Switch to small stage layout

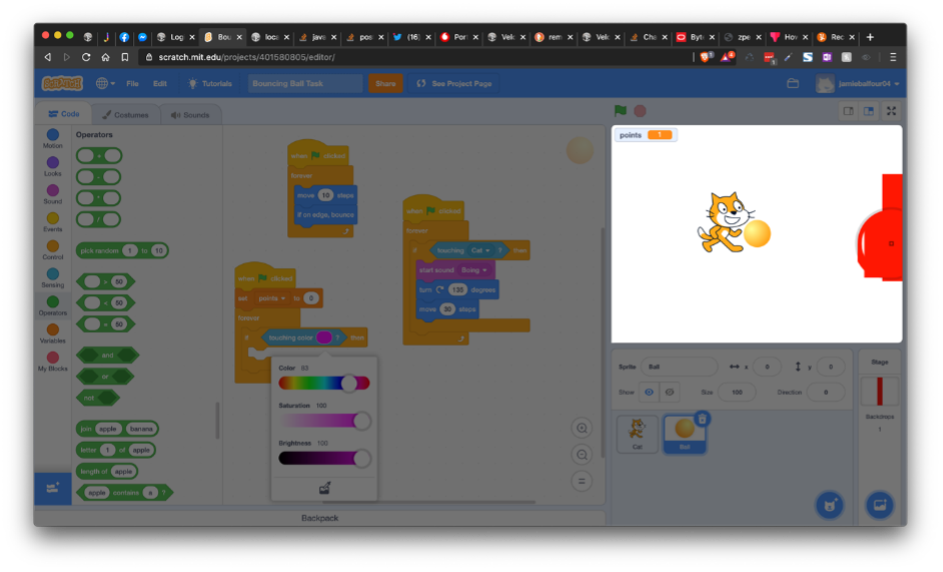pos(848,111)
